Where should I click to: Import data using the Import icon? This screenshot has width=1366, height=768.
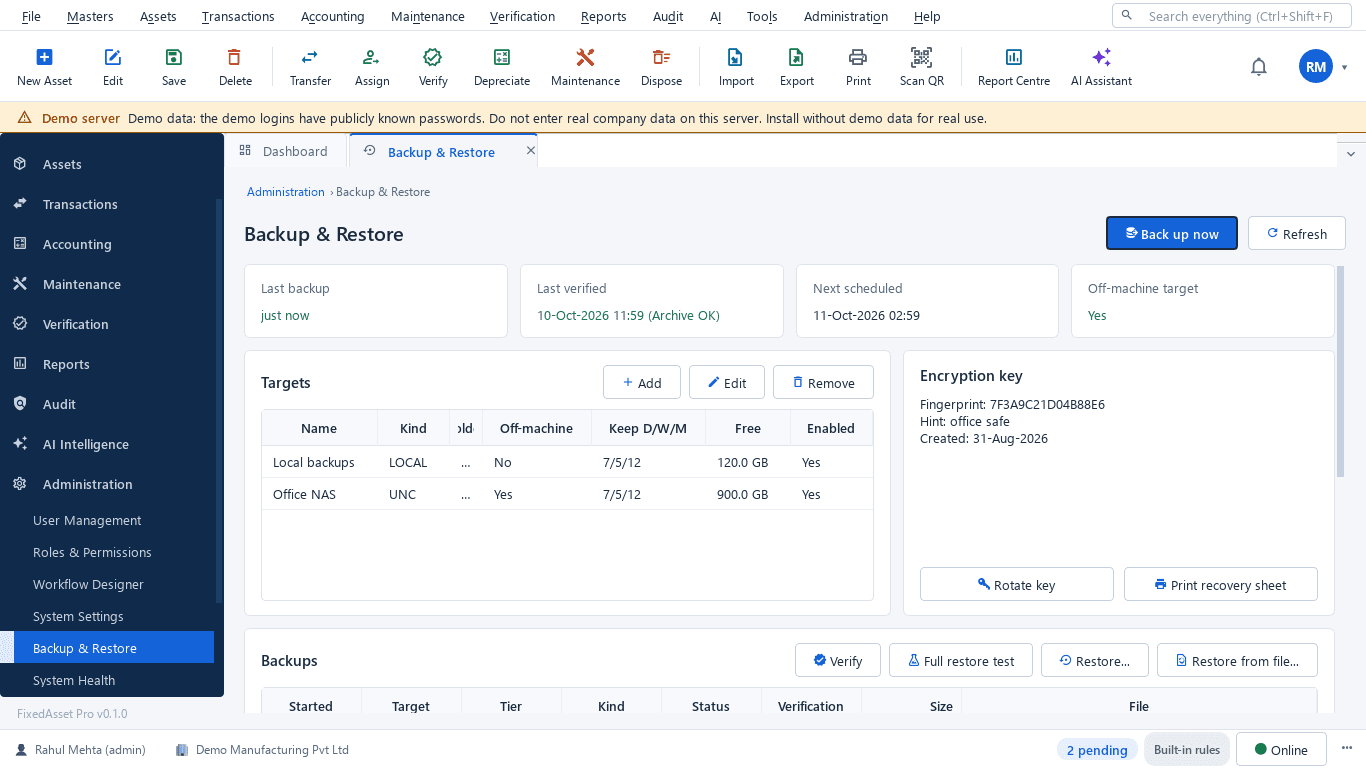point(736,67)
